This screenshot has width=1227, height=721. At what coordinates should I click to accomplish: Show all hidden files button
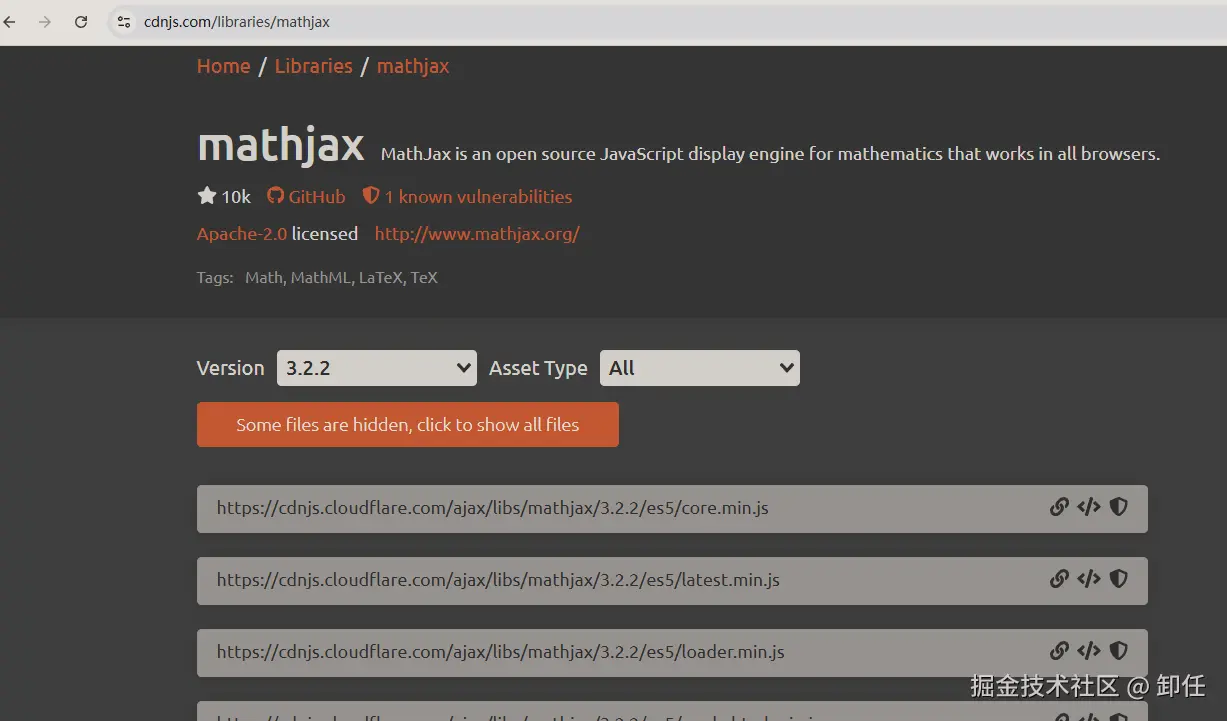click(x=408, y=425)
